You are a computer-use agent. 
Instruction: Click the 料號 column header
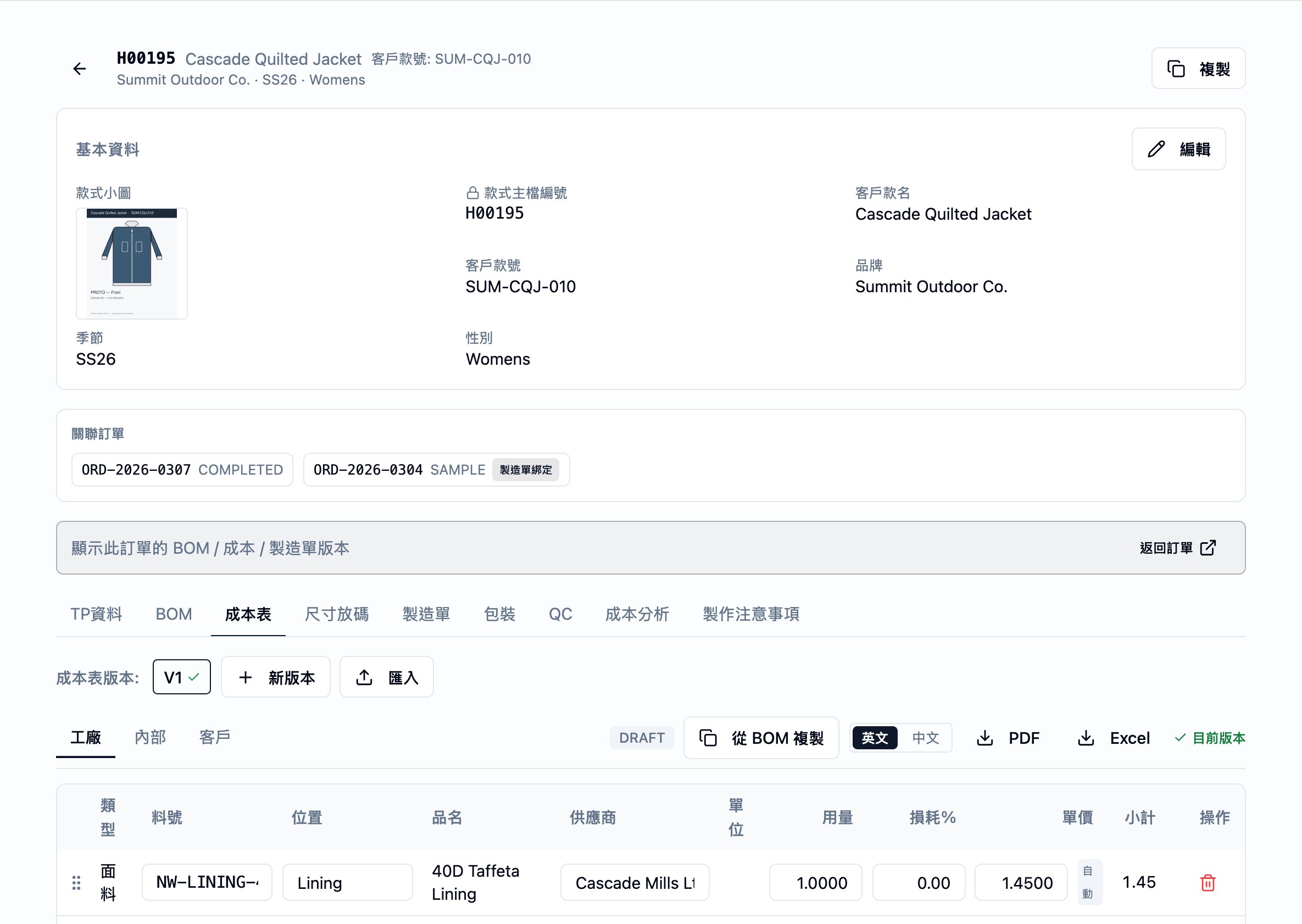167,817
